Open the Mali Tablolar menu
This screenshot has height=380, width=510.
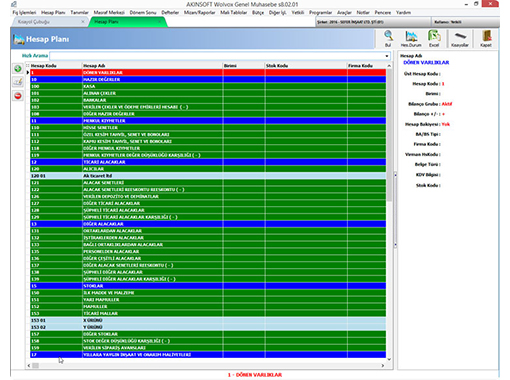pyautogui.click(x=234, y=13)
